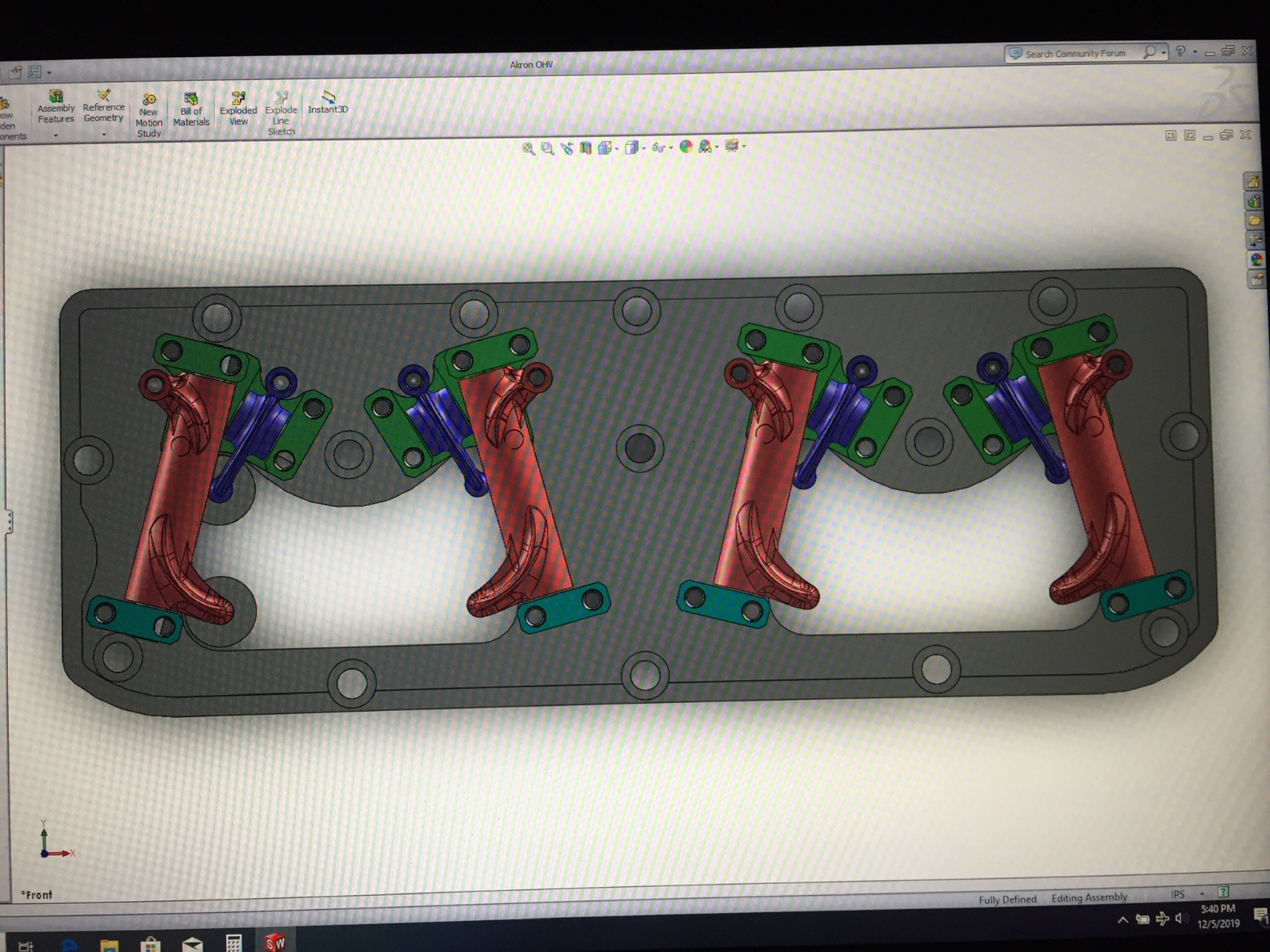Open File Explorer folder in task pane
Viewport: 1270px width, 952px height.
pyautogui.click(x=1254, y=220)
